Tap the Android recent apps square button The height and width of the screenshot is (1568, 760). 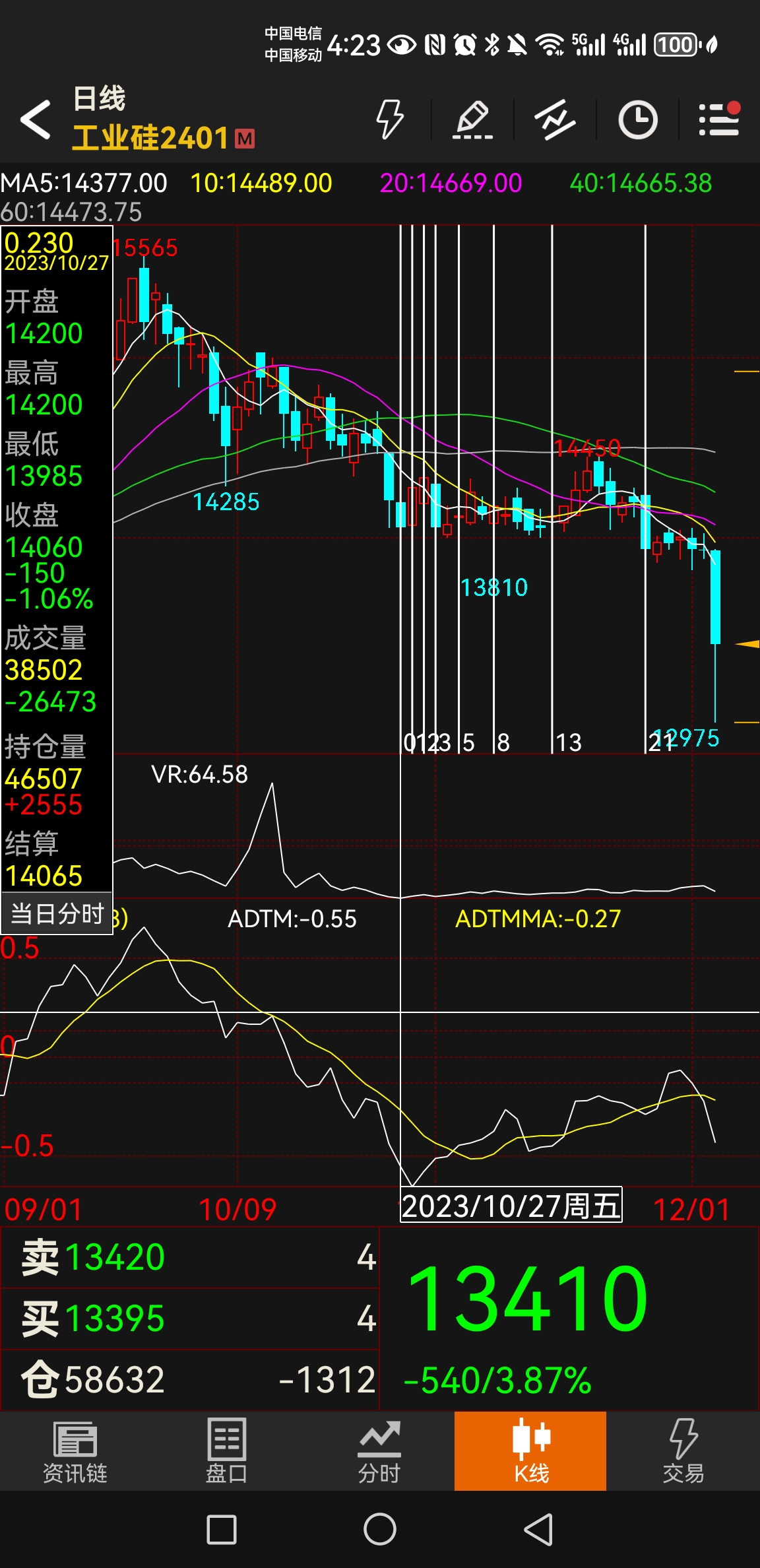point(222,1529)
